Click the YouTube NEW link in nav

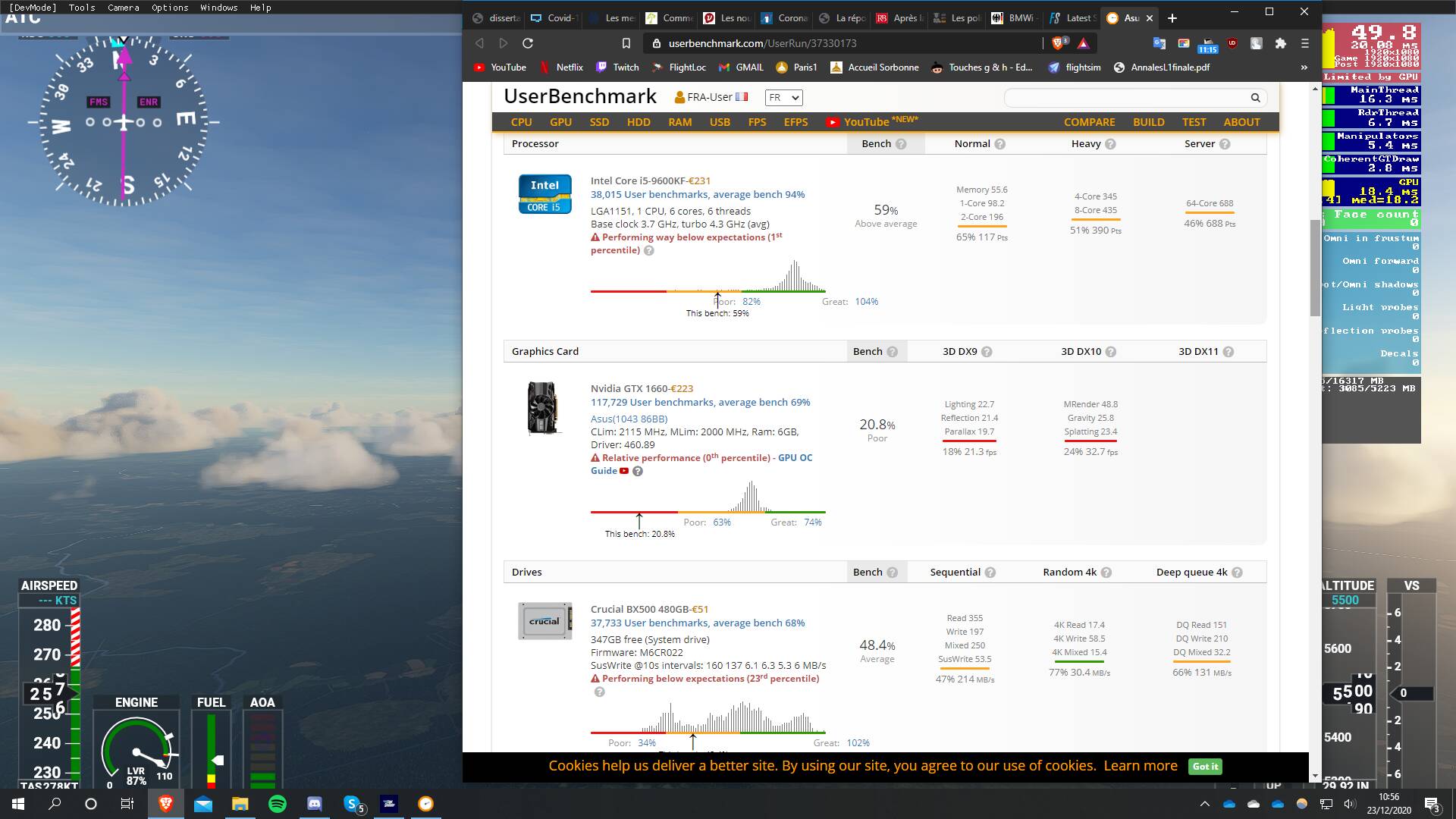coord(872,121)
